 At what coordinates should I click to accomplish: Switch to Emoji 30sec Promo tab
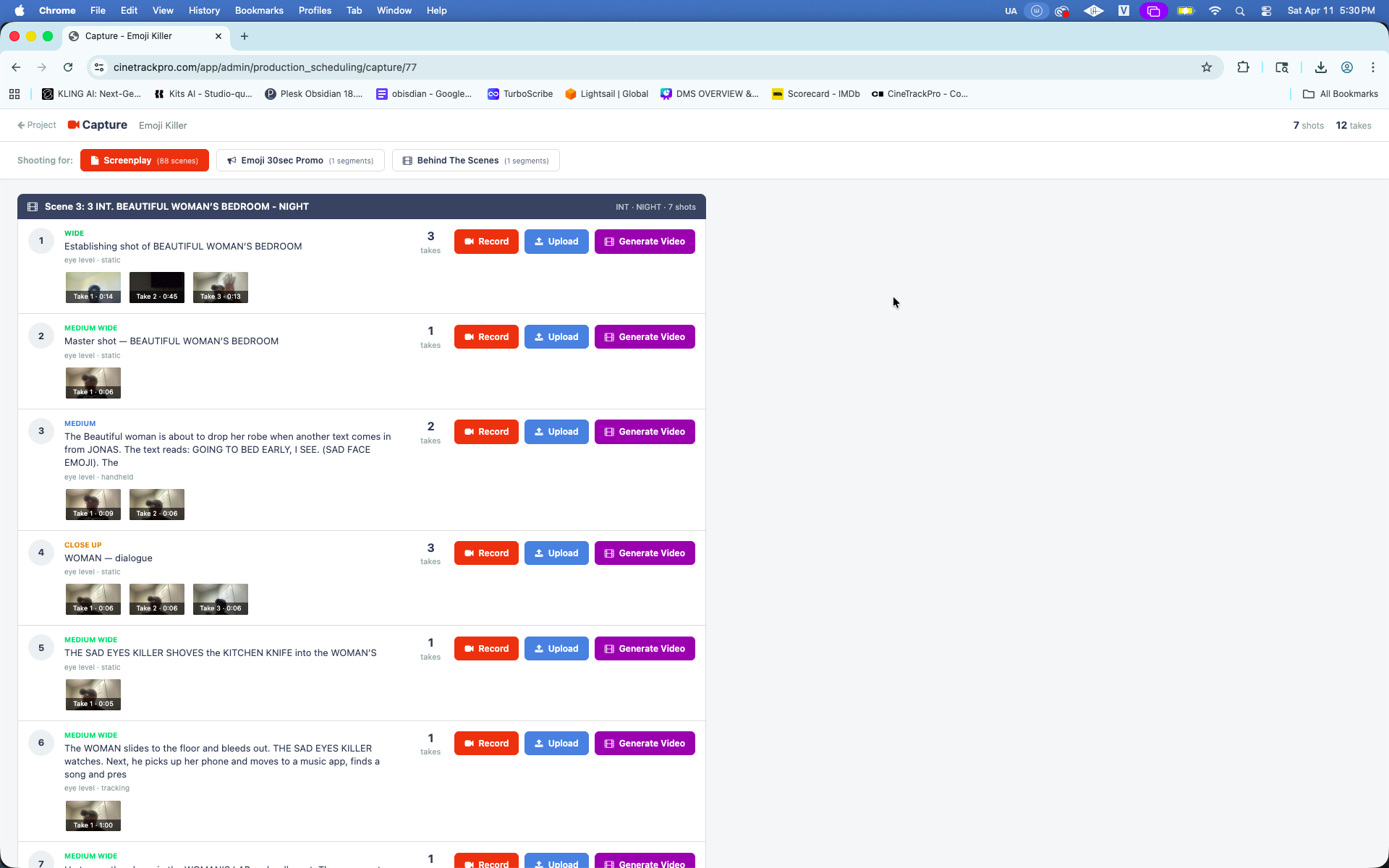coord(300,161)
